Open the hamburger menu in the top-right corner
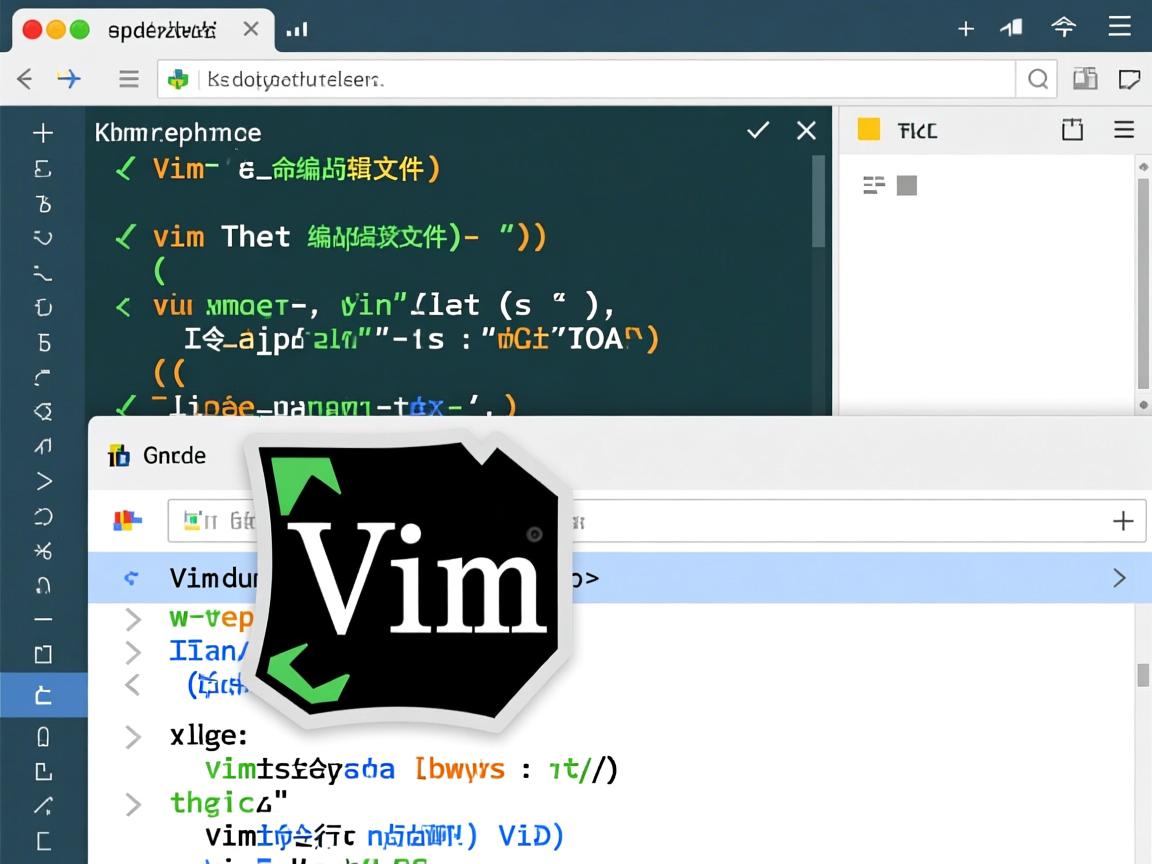Screen dimensions: 1152x864 coord(1119,27)
